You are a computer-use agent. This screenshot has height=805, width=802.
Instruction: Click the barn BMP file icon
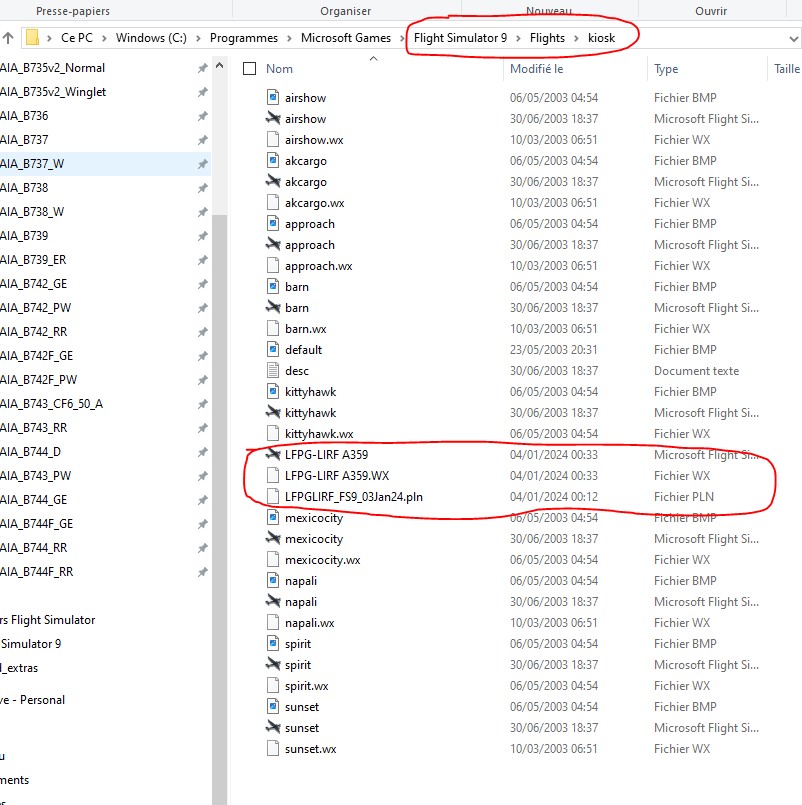coord(273,286)
